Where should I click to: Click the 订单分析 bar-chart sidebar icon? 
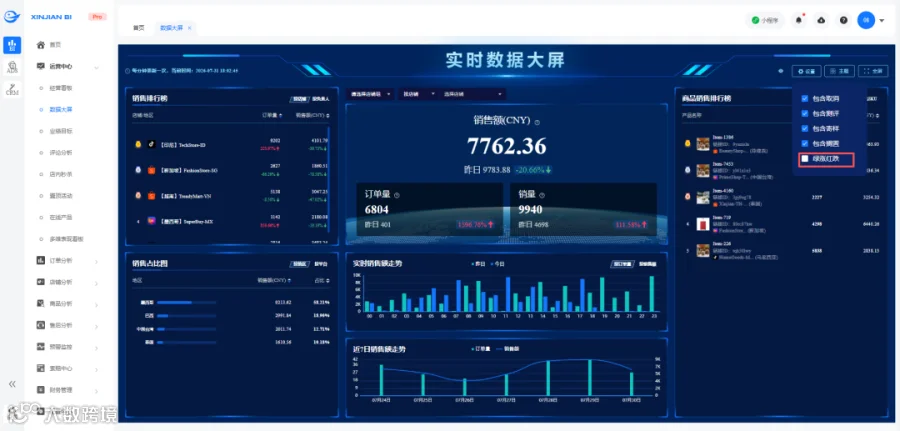[40, 261]
